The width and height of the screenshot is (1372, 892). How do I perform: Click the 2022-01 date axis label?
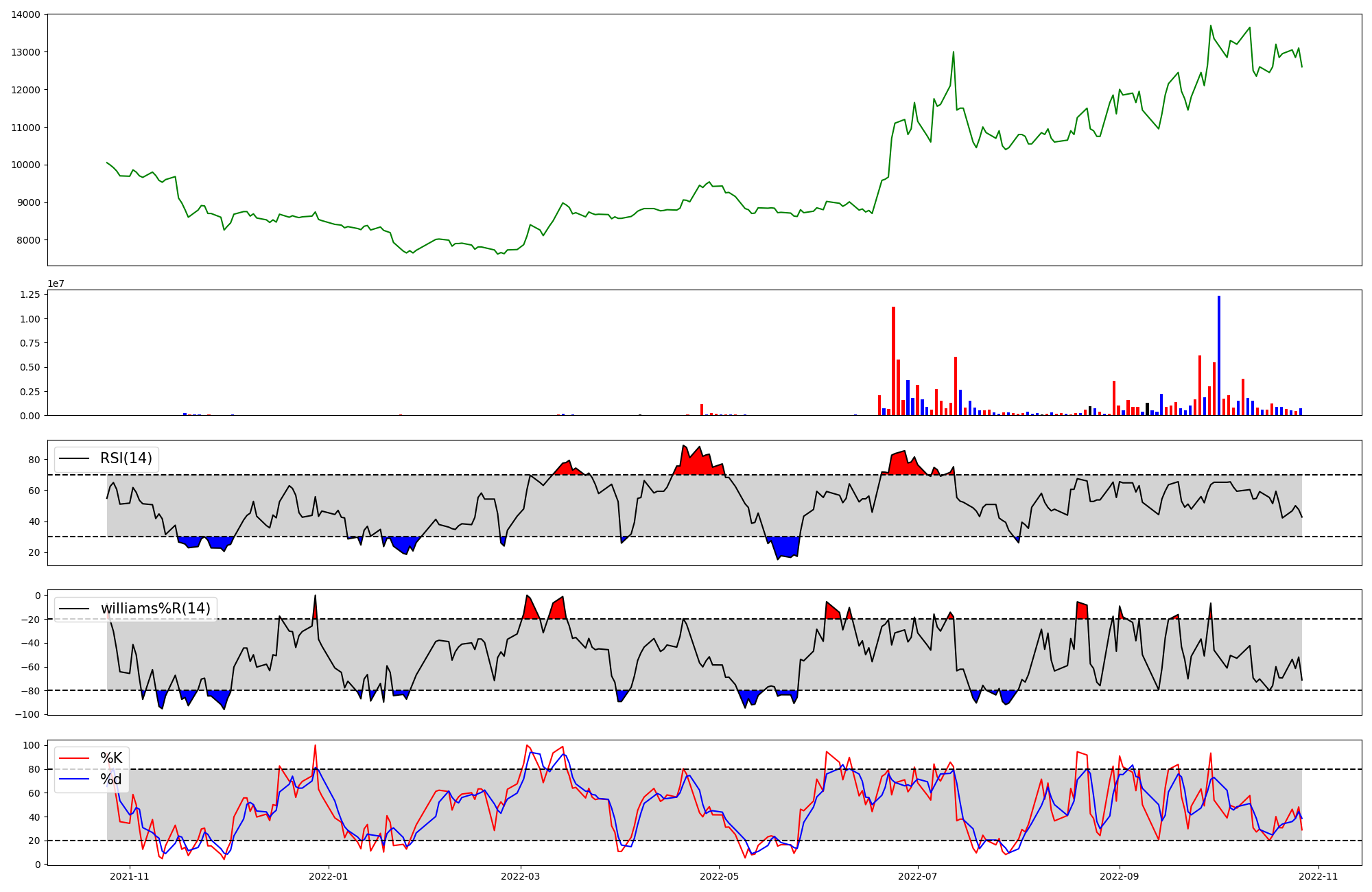pos(329,876)
